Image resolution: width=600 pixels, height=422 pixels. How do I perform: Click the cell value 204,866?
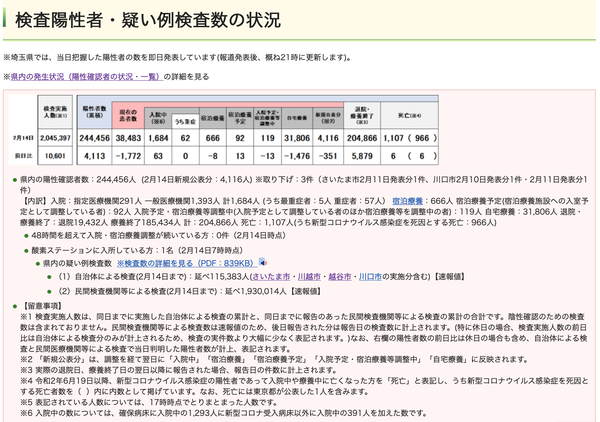[362, 138]
